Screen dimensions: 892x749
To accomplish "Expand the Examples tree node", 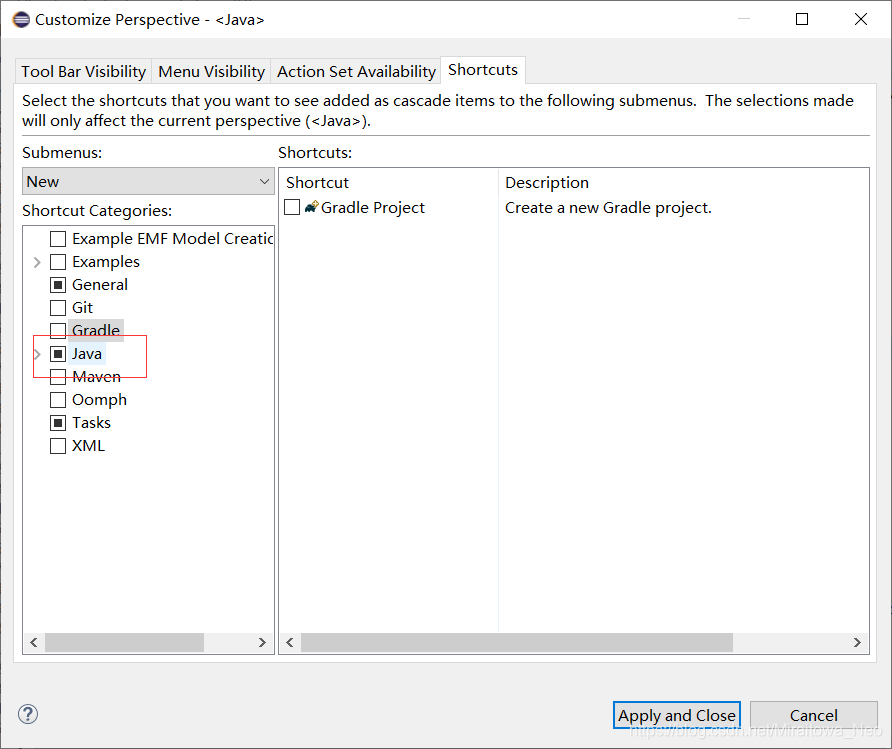I will point(37,262).
